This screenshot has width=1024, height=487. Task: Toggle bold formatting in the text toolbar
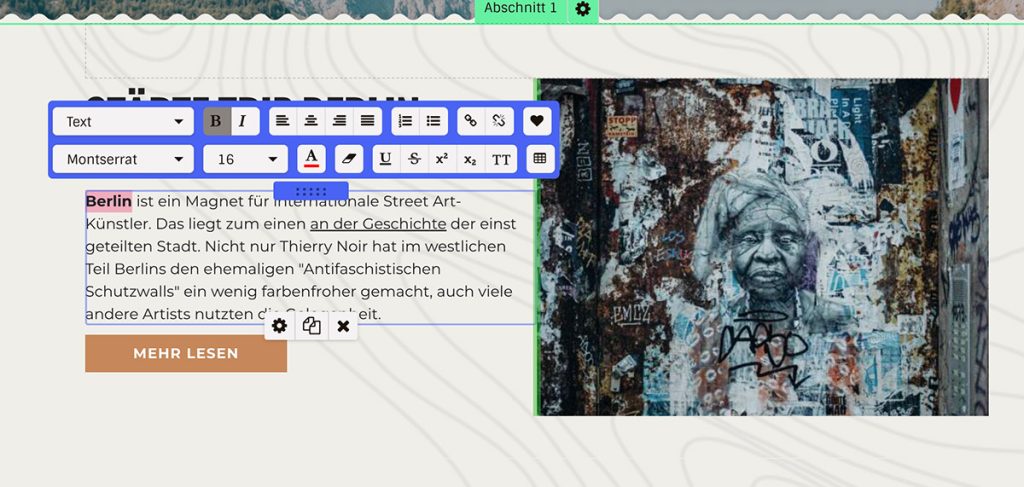tap(216, 121)
